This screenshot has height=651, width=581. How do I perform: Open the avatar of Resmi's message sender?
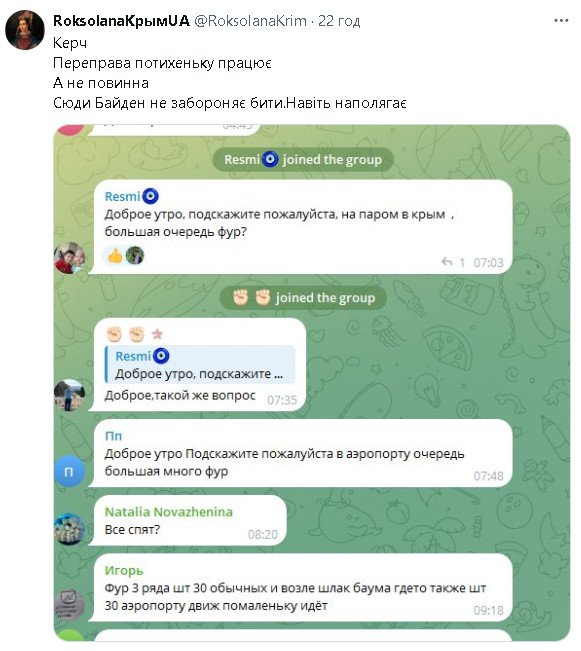pyautogui.click(x=69, y=258)
